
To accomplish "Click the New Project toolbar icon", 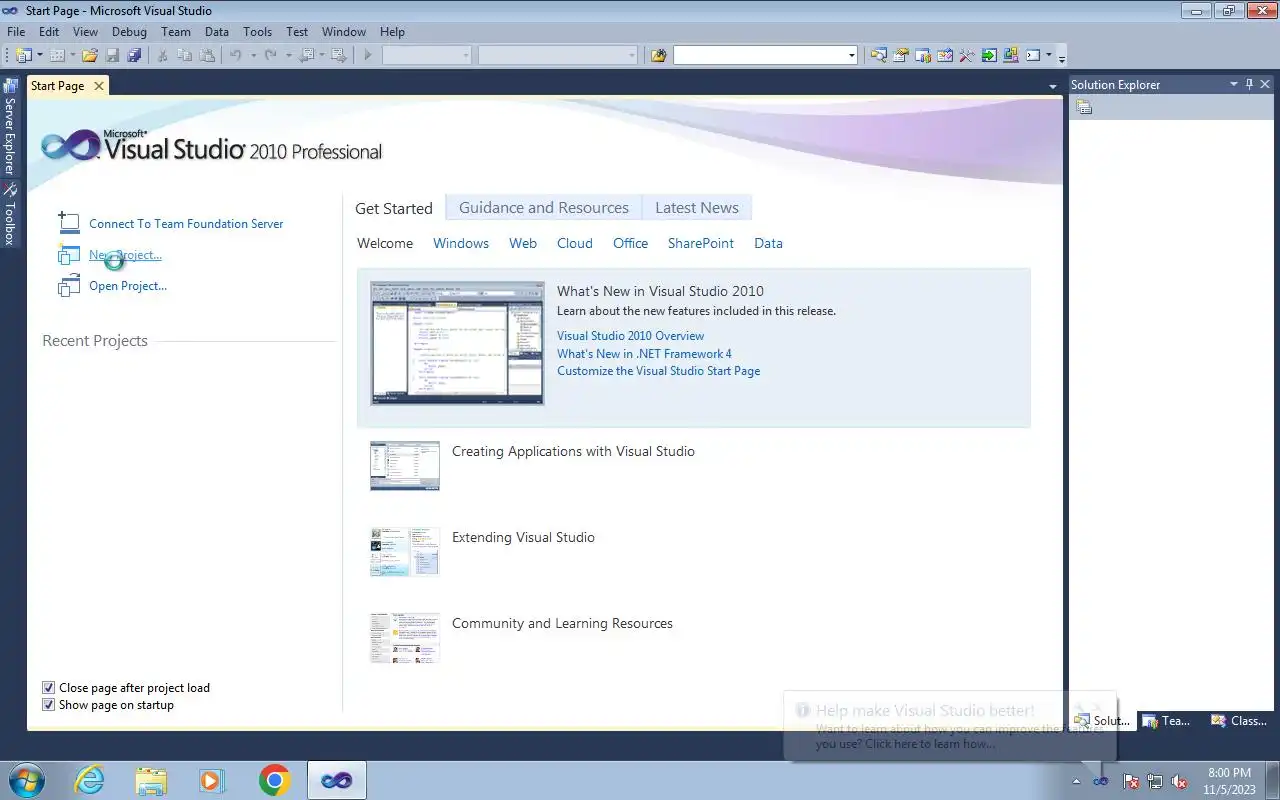I will coord(23,55).
